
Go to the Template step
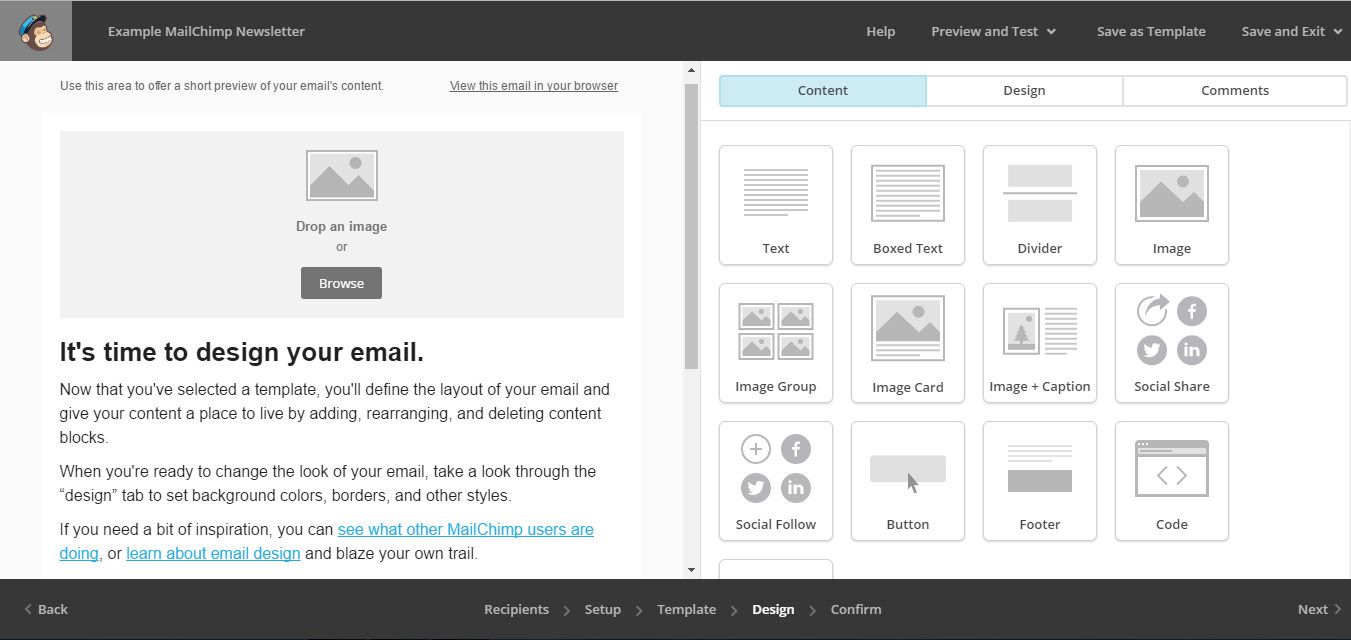[x=686, y=609]
